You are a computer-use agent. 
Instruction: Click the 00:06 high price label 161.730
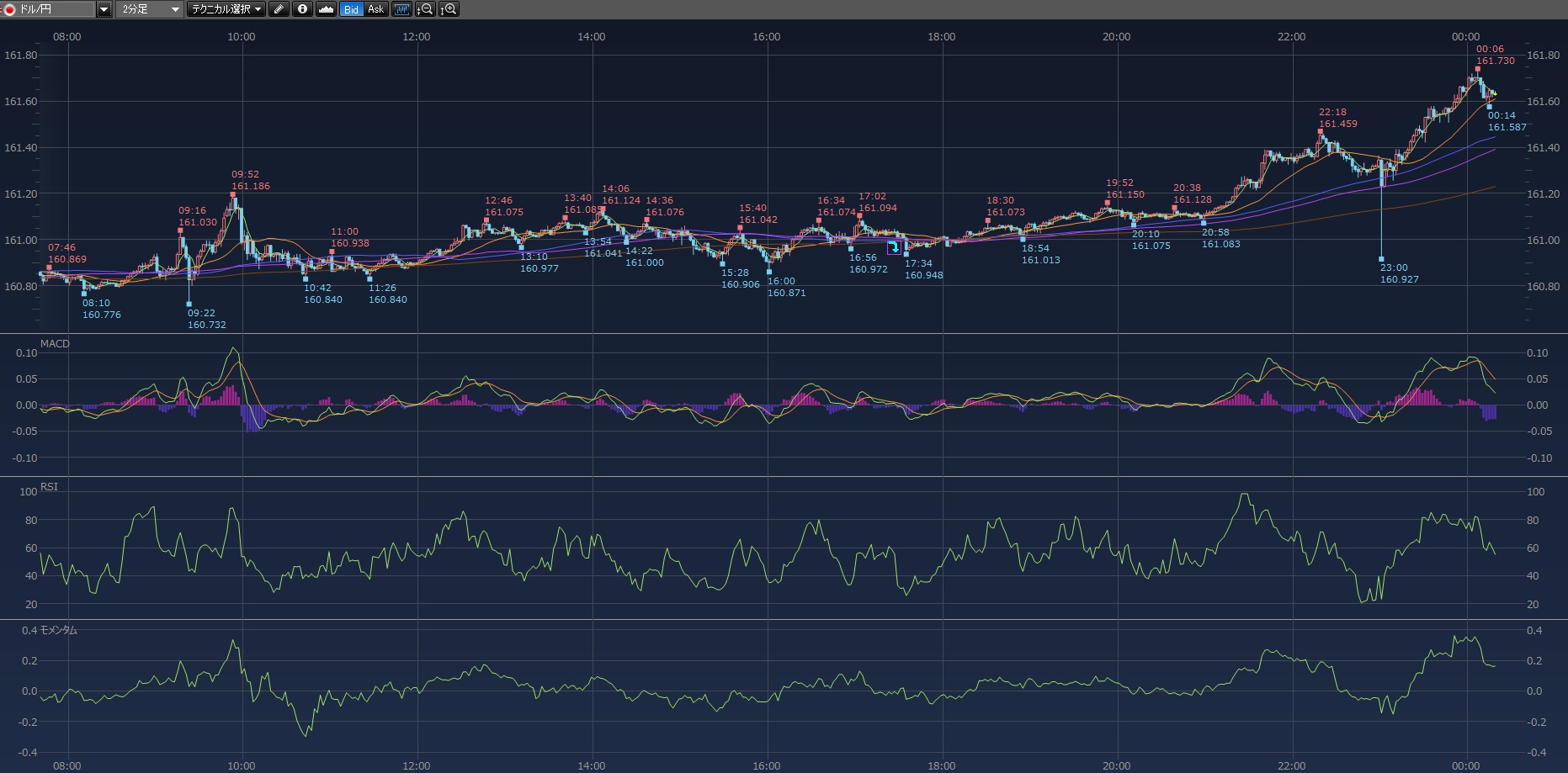[x=1495, y=61]
